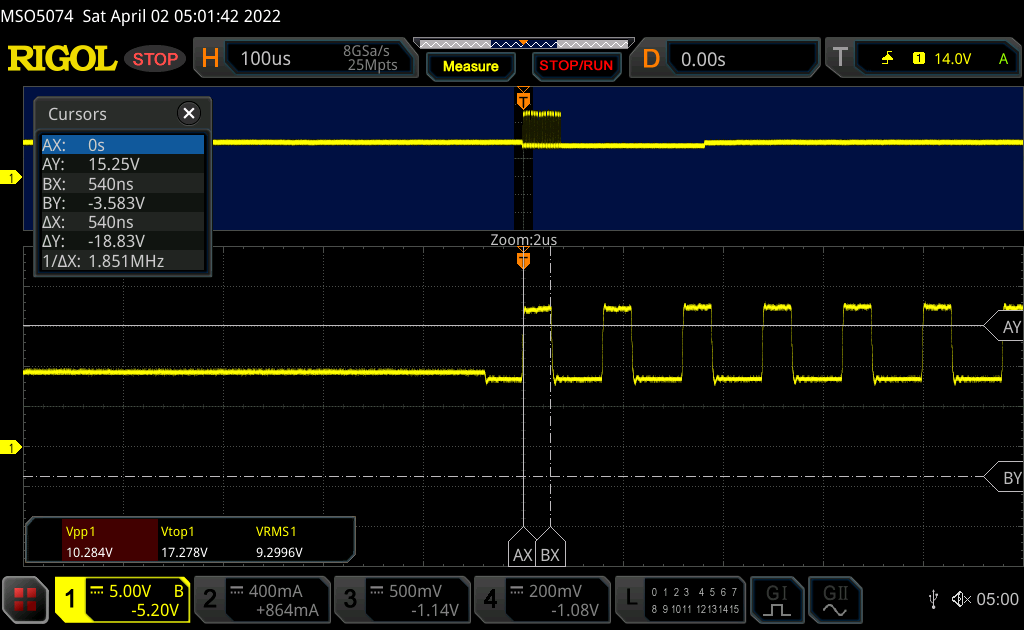Viewport: 1024px width, 630px height.
Task: Select the AY 15.25V row
Action: (x=123, y=164)
